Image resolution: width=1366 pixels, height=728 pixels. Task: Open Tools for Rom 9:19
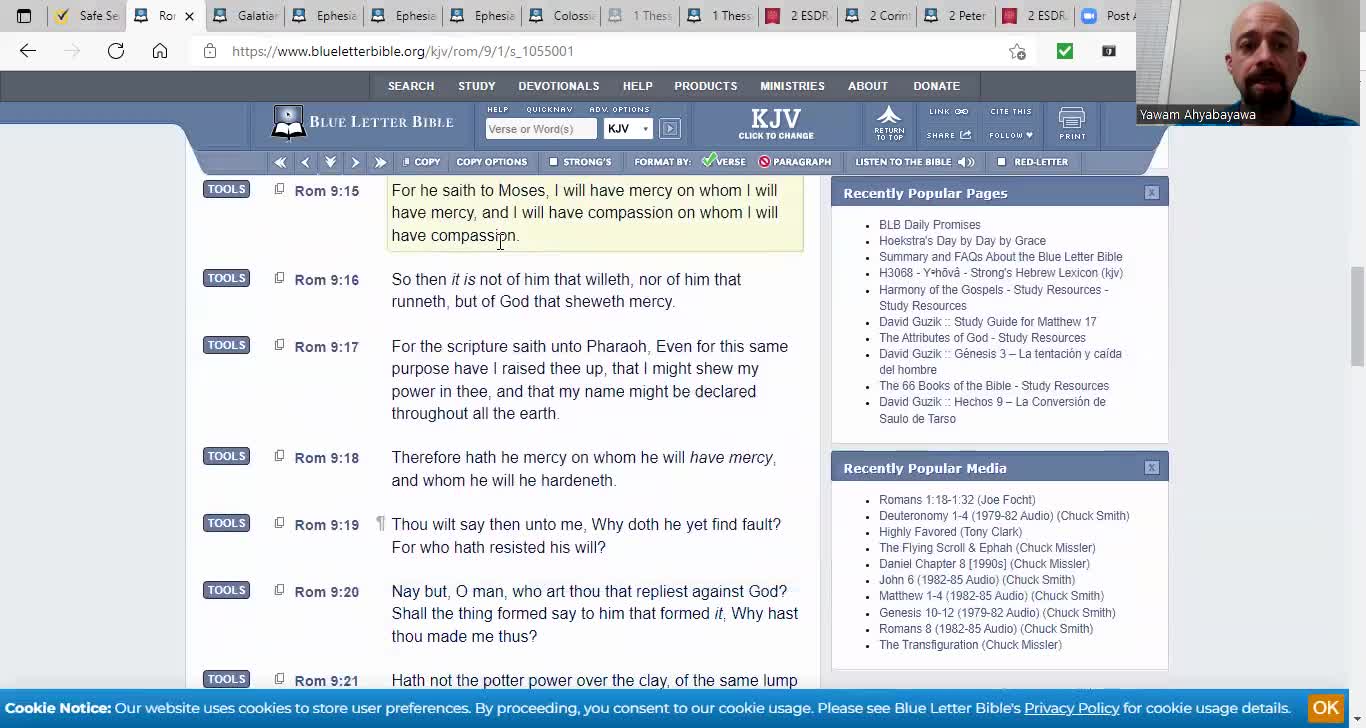(226, 523)
